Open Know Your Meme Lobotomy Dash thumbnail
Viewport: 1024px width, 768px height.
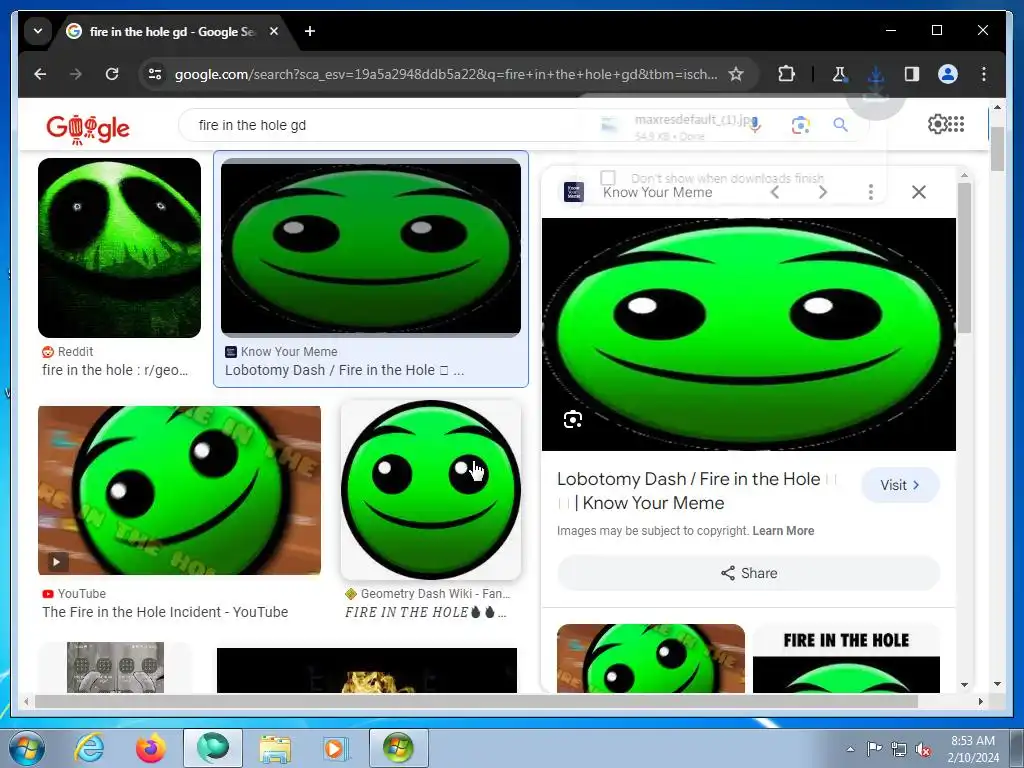click(371, 248)
